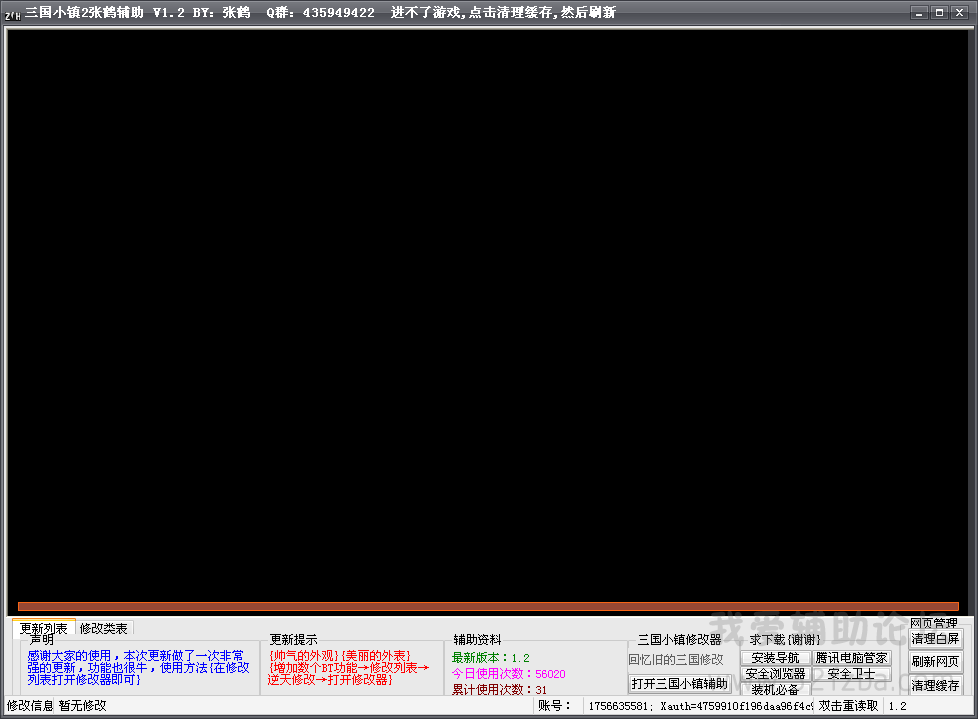Click the 今日使用次数 counter text
Screen dimensions: 978x719
tap(508, 674)
